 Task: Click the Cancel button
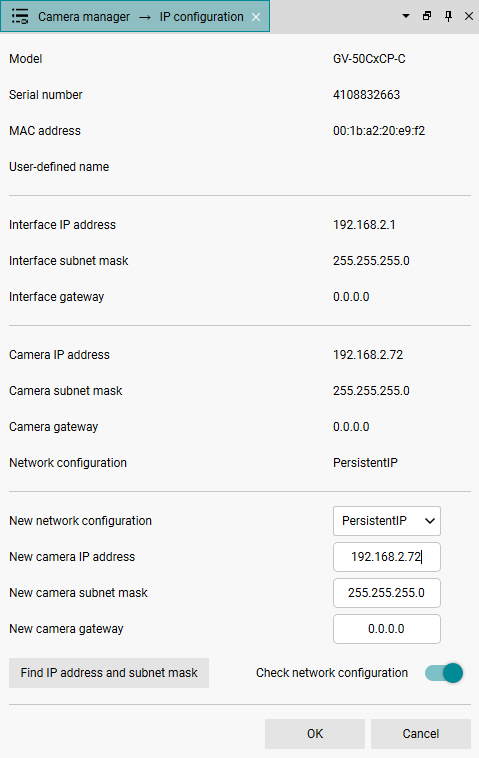(421, 734)
